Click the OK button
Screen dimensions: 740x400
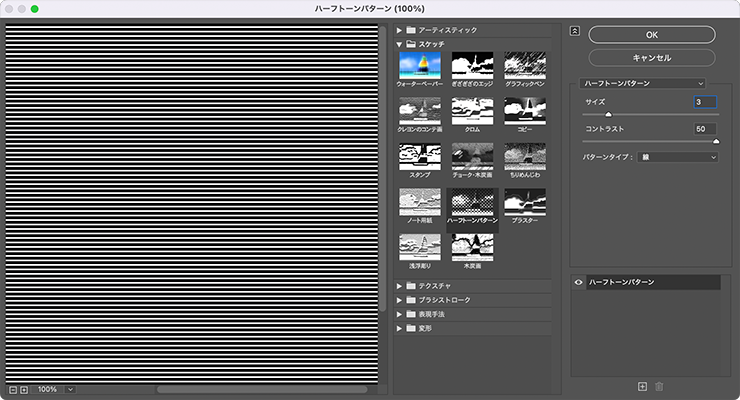(x=651, y=34)
